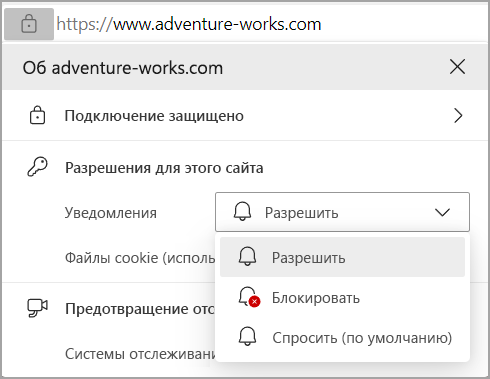The image size is (490, 379).
Task: Expand the Подключение защищено chevron arrow
Action: [x=458, y=116]
